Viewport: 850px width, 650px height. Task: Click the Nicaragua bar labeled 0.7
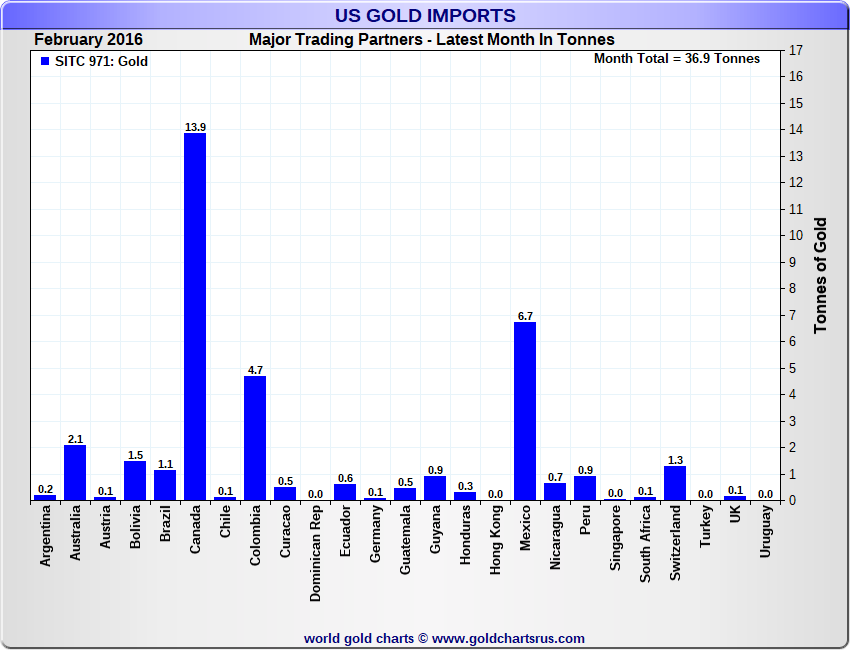[x=555, y=492]
